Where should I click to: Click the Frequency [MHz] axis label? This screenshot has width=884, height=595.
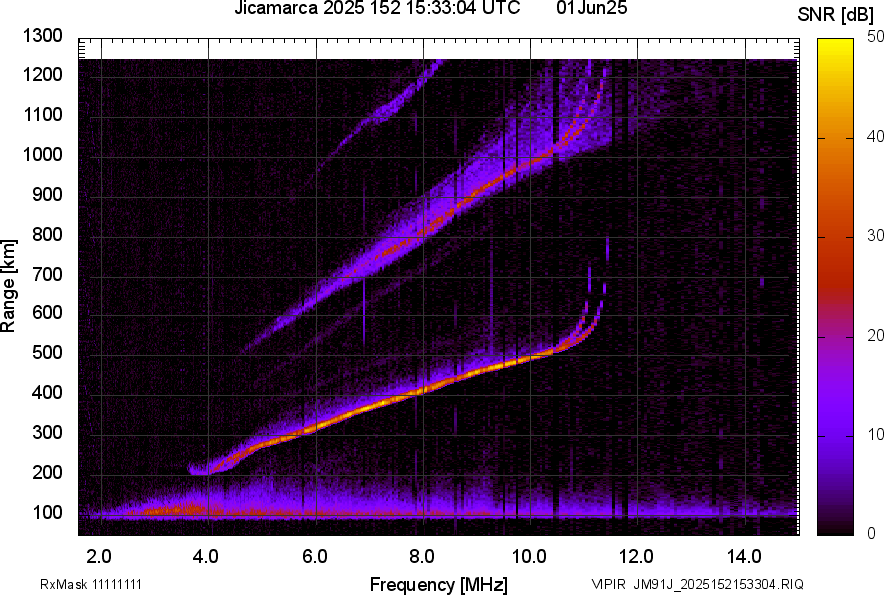439,584
